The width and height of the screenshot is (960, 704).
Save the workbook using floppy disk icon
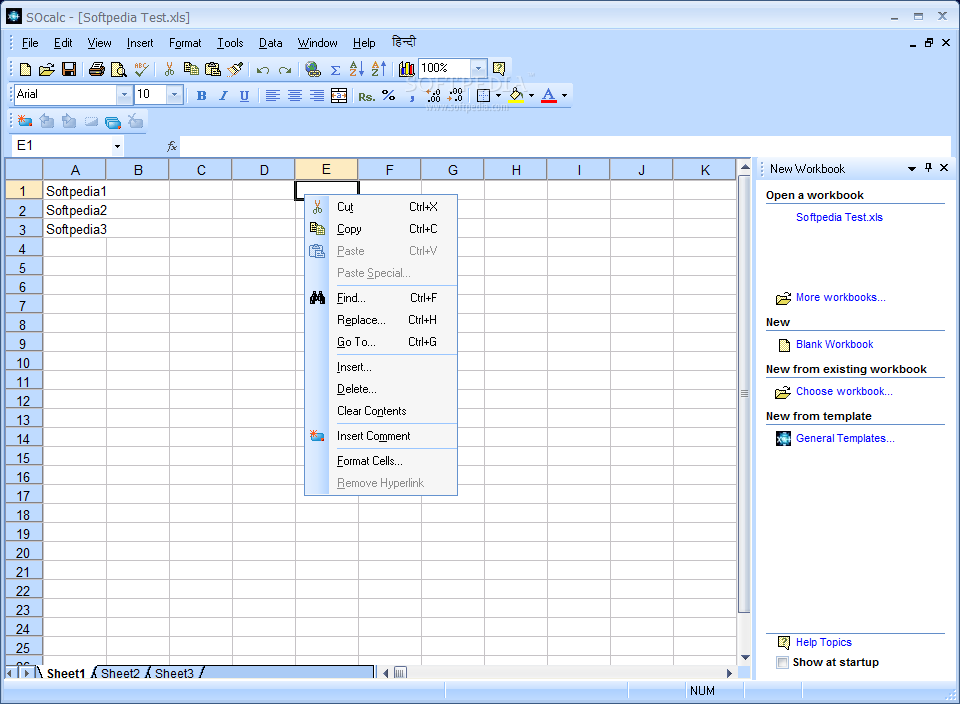point(69,69)
